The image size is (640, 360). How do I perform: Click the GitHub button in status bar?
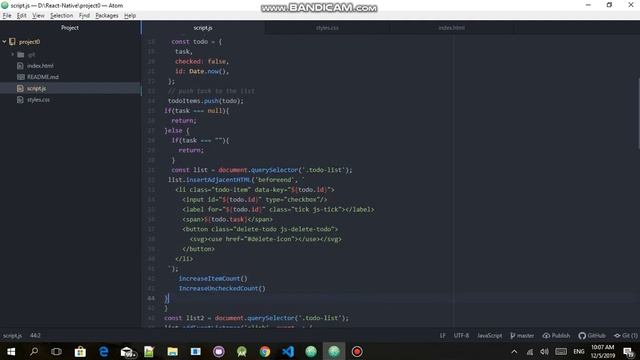click(x=592, y=336)
